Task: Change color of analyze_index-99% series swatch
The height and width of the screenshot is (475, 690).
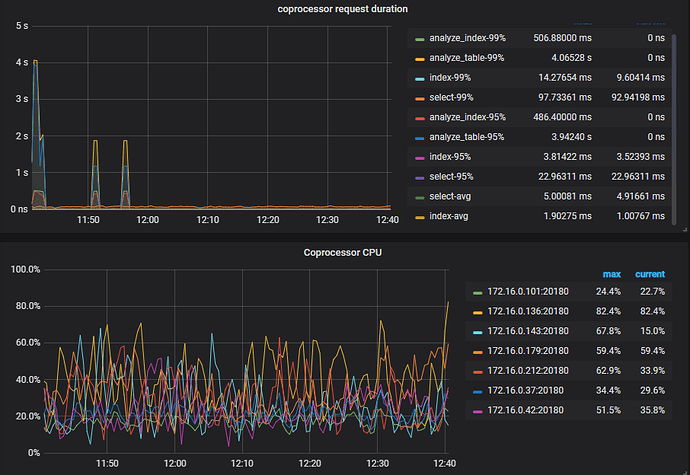Action: point(420,39)
